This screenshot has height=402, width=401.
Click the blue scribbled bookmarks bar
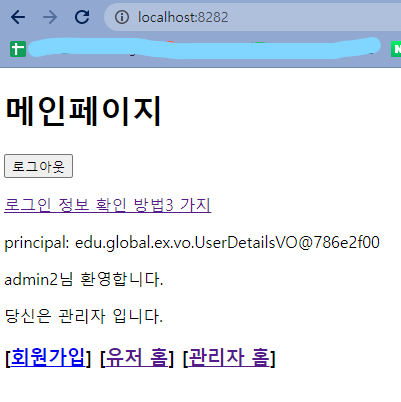(x=204, y=48)
